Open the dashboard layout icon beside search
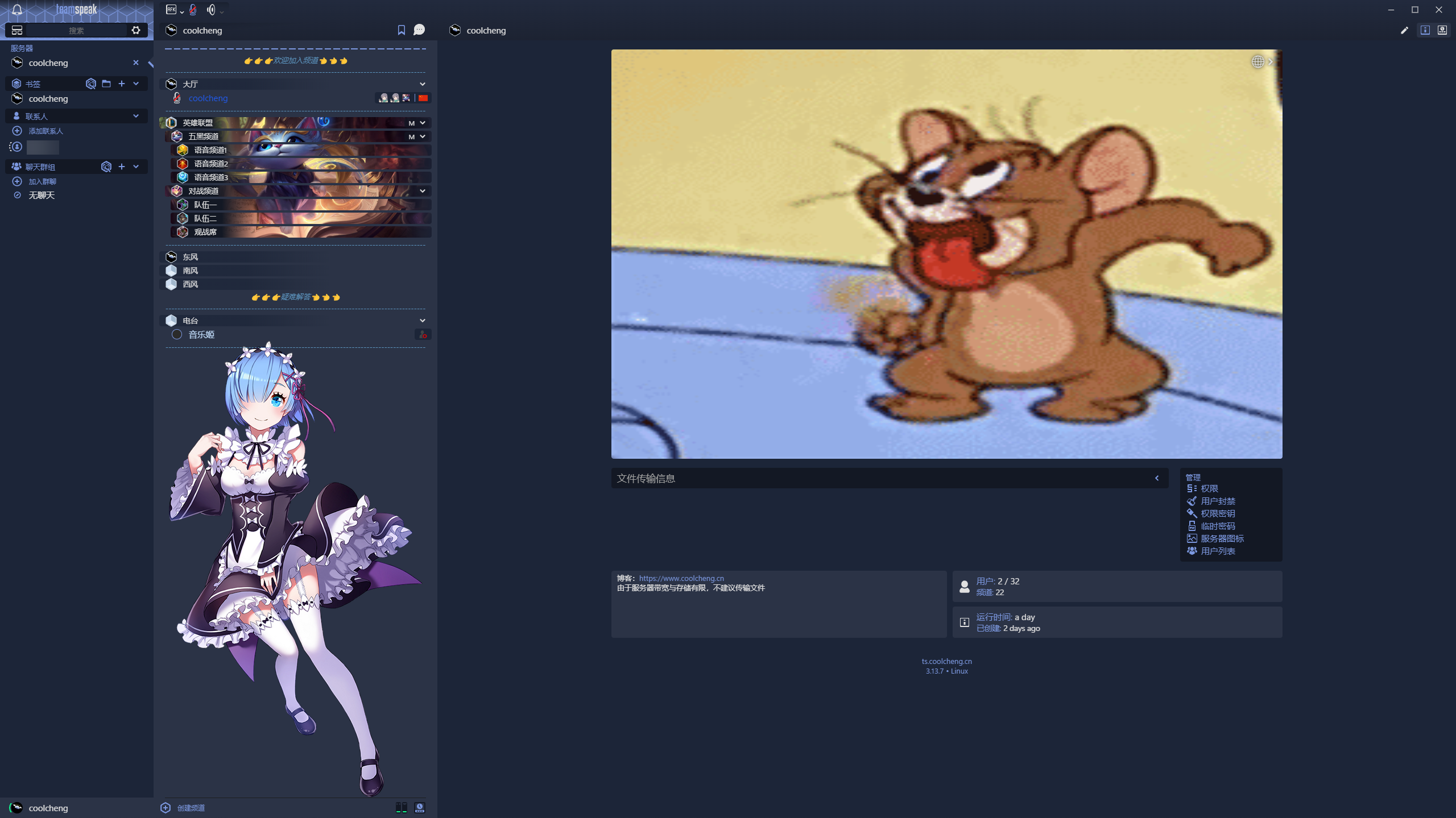This screenshot has height=818, width=1456. click(17, 30)
